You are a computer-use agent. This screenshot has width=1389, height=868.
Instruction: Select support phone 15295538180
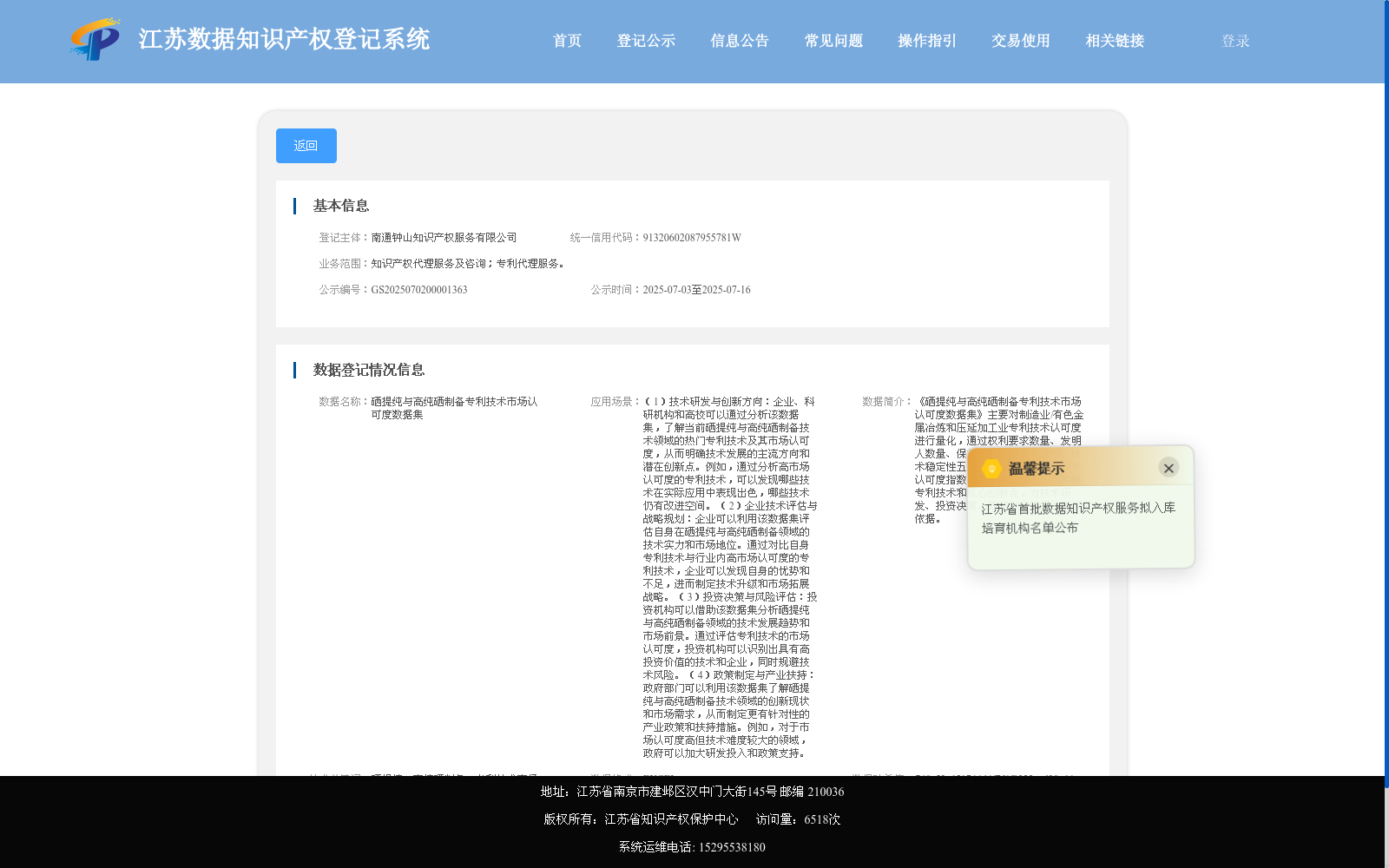click(x=732, y=847)
